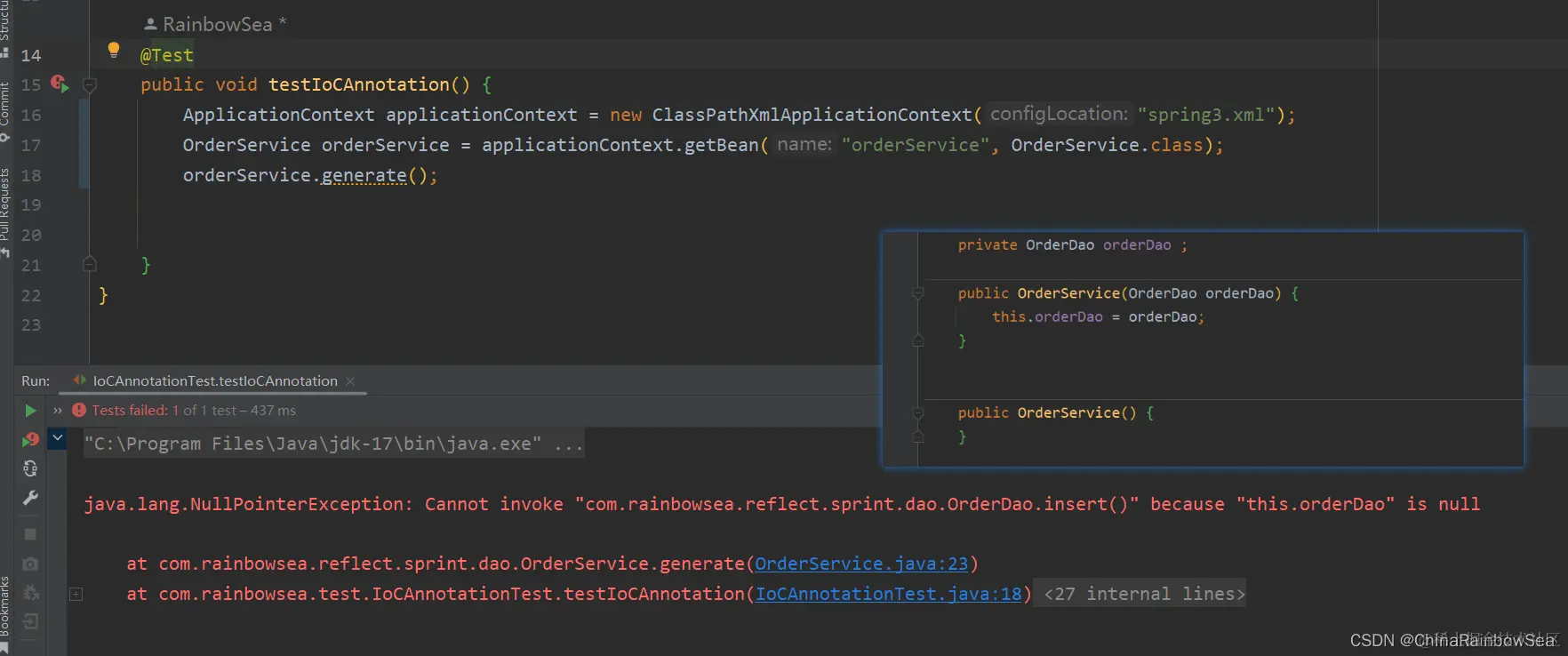Click the testIoCAnnotation method name
This screenshot has width=1568, height=656.
359,84
